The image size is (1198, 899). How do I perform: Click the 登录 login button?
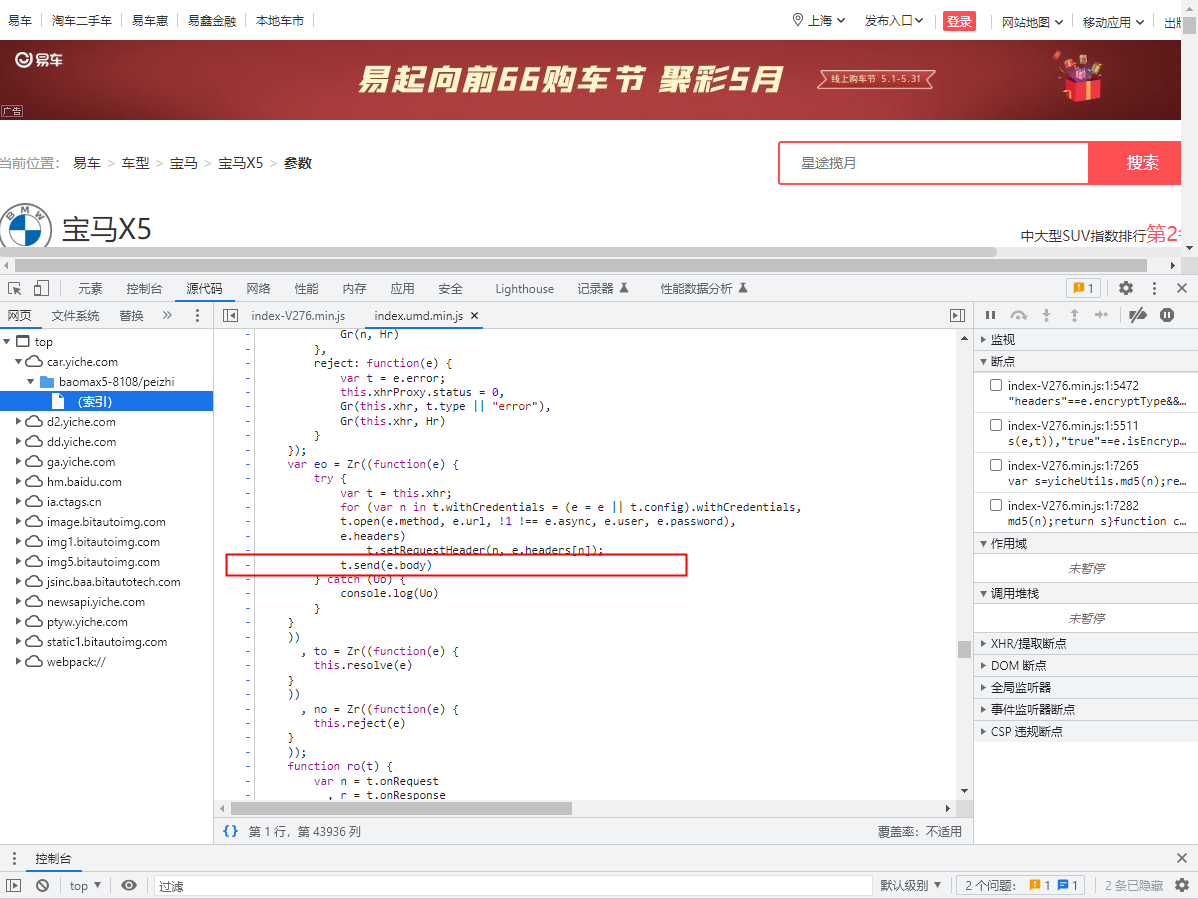point(959,21)
